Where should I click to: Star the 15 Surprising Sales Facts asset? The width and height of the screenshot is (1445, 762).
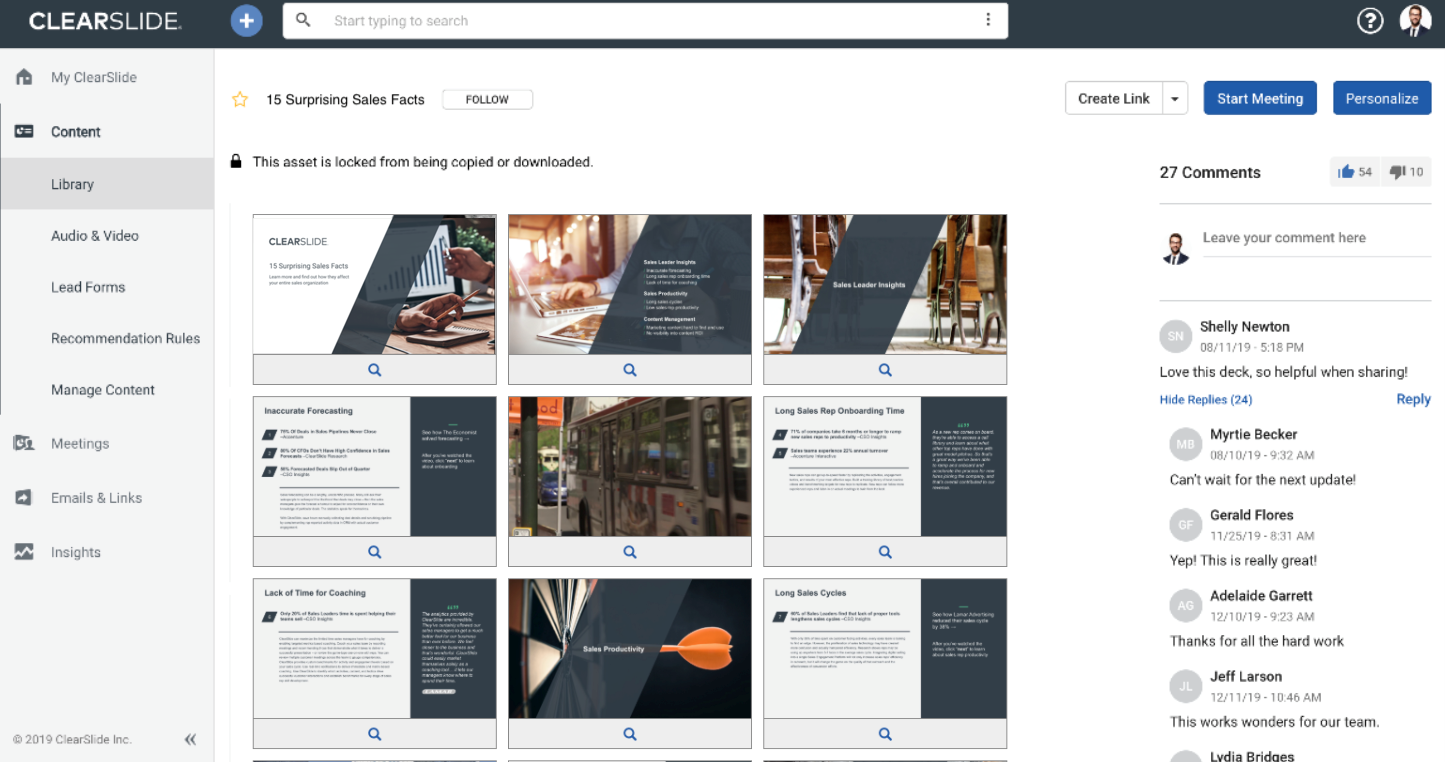(239, 99)
